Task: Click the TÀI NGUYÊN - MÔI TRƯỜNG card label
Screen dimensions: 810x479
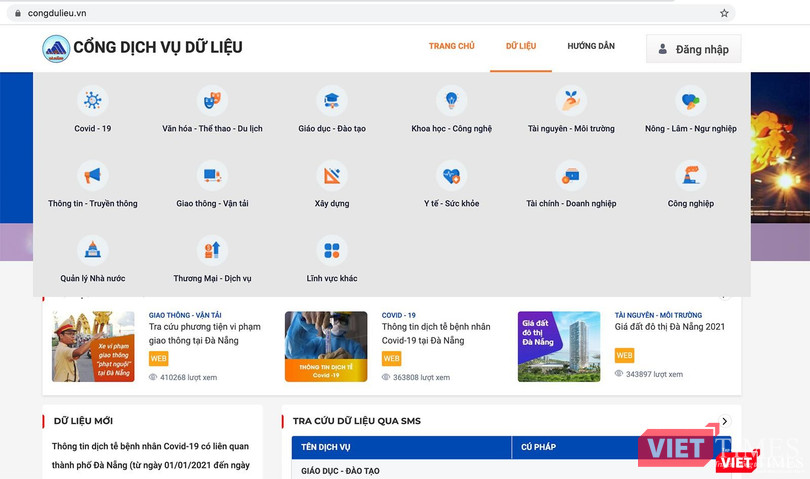Action: [x=658, y=315]
